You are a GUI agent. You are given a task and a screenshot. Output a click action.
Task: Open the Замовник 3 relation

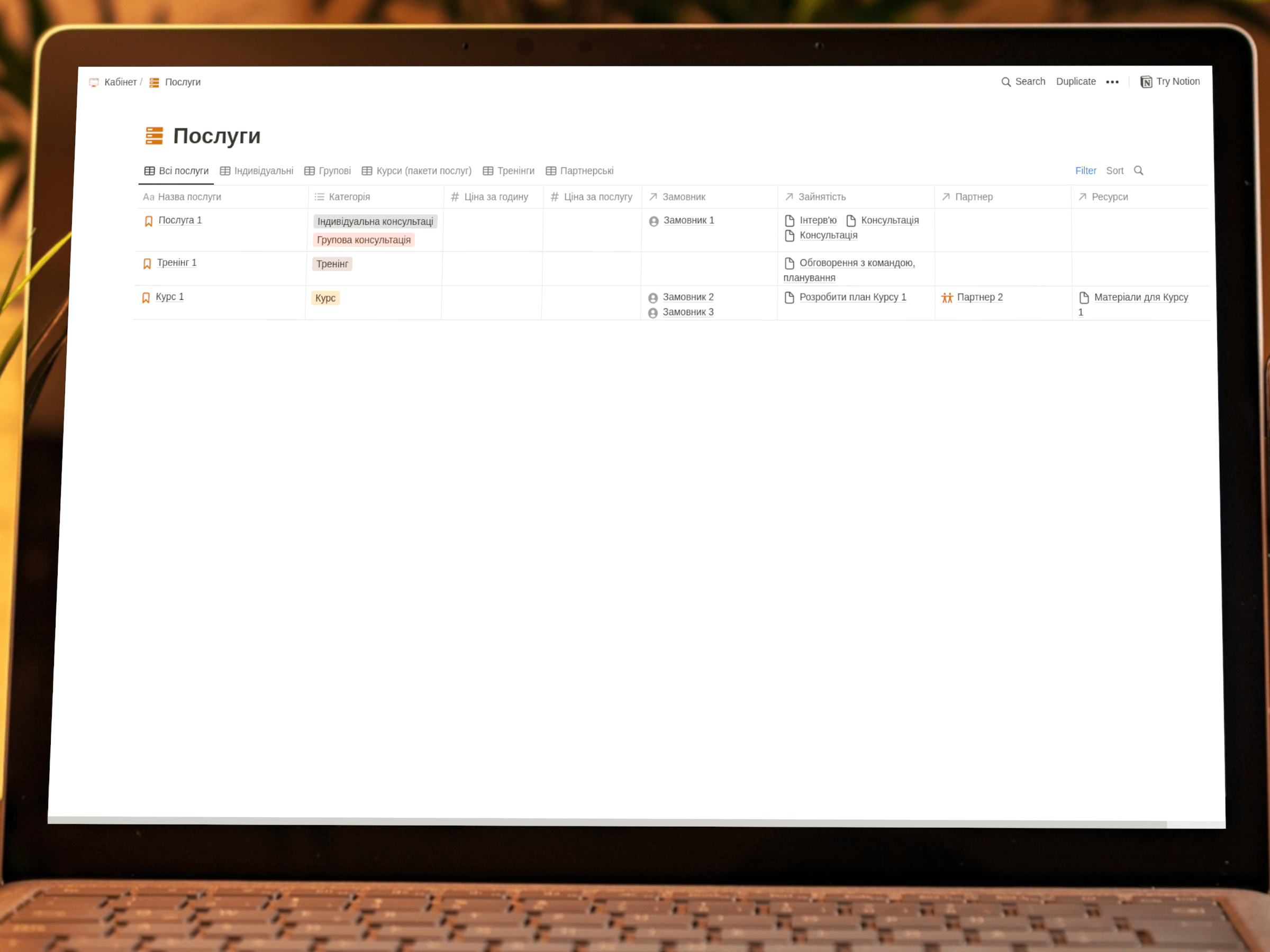[688, 312]
